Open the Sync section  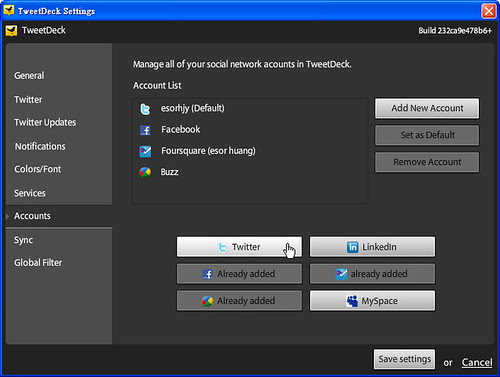click(x=23, y=240)
